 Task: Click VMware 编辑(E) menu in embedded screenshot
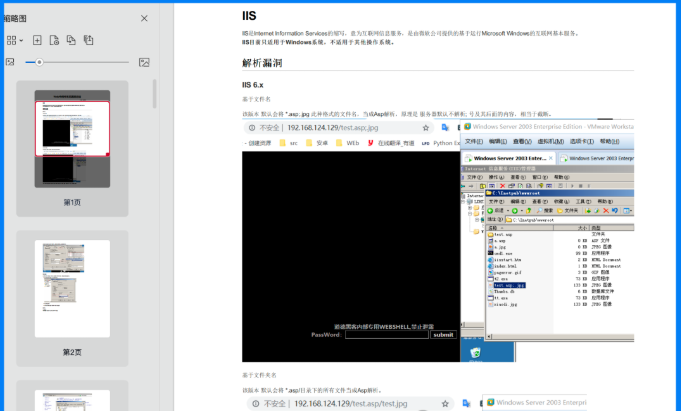tap(498, 142)
